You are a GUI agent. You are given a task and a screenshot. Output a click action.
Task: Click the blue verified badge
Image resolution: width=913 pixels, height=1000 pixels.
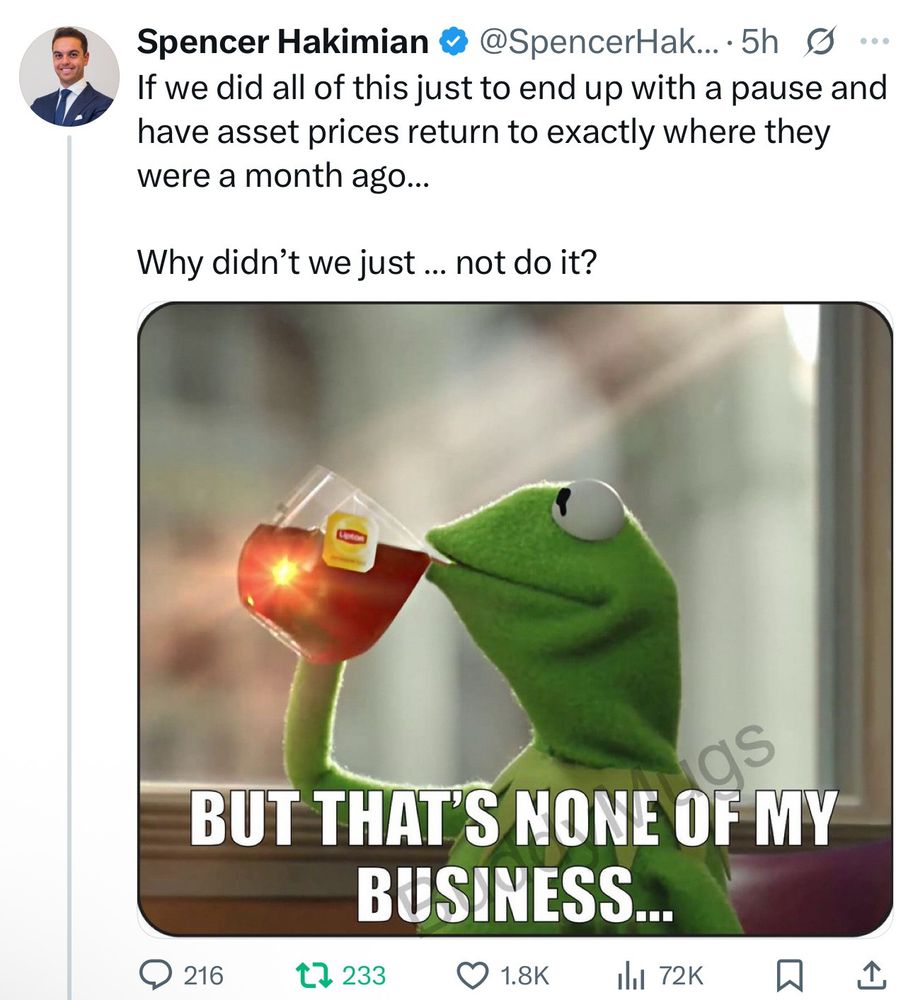tap(454, 42)
